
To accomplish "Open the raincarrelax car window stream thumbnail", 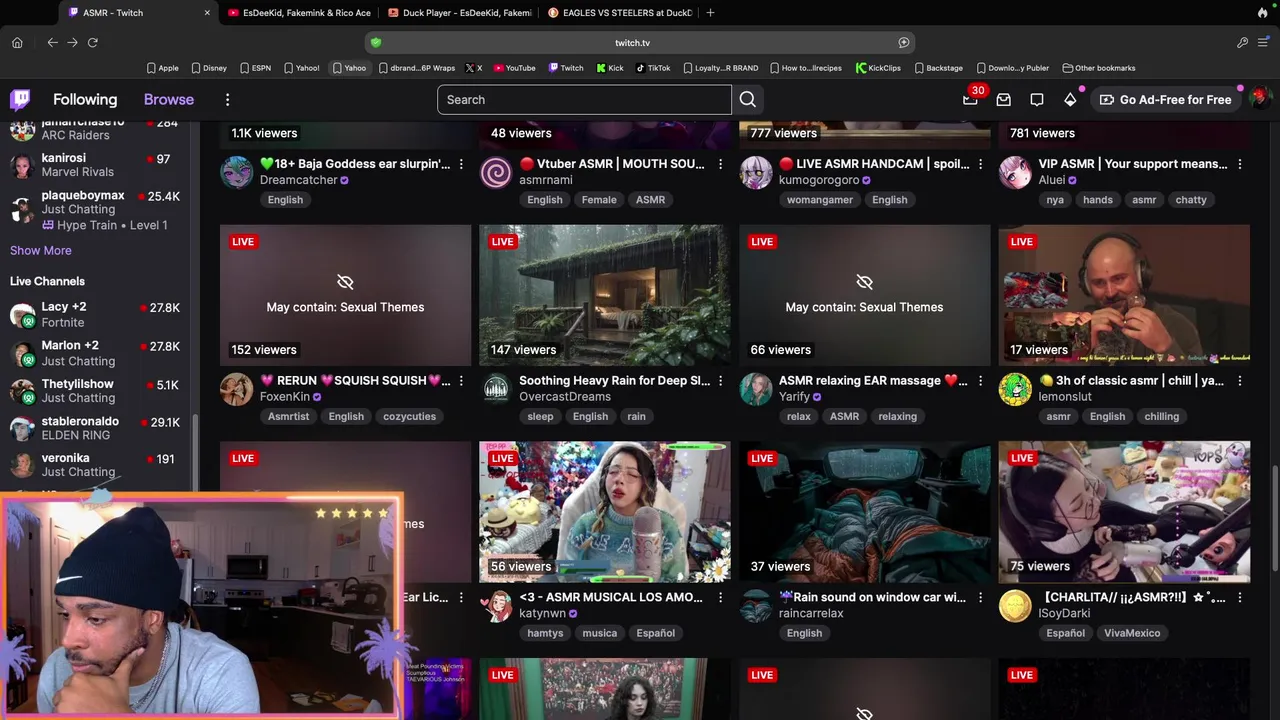I will [x=865, y=512].
